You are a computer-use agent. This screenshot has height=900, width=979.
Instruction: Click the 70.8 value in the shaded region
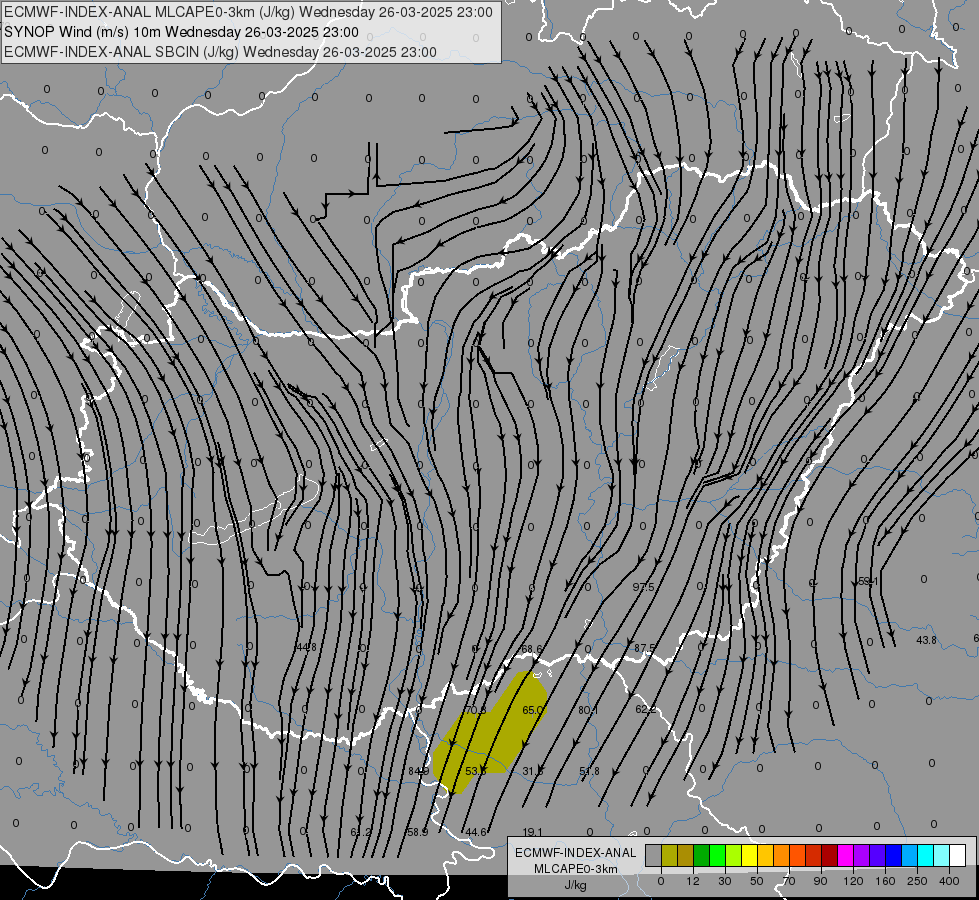pos(475,710)
